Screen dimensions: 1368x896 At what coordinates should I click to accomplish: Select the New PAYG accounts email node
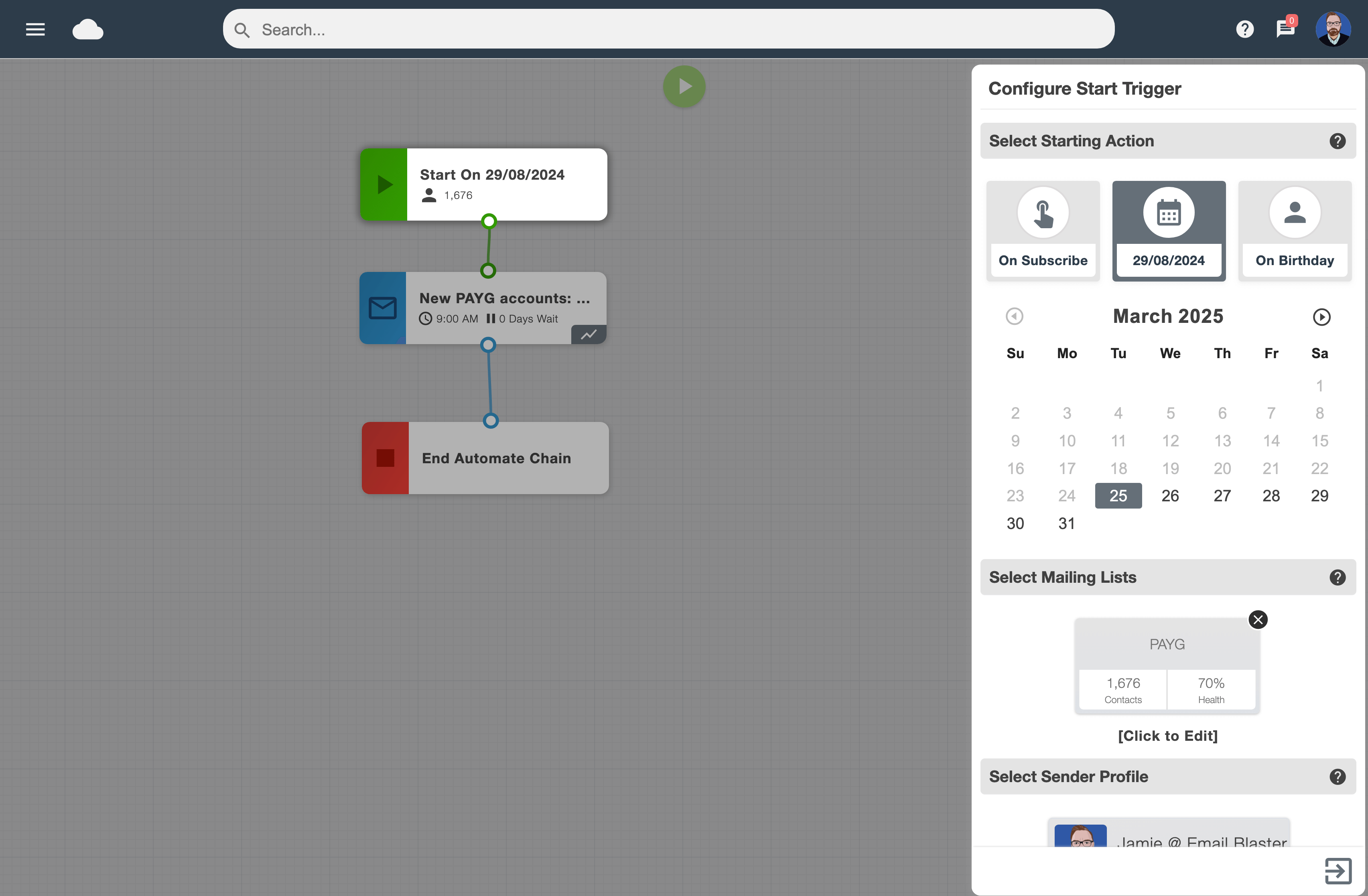click(x=483, y=308)
